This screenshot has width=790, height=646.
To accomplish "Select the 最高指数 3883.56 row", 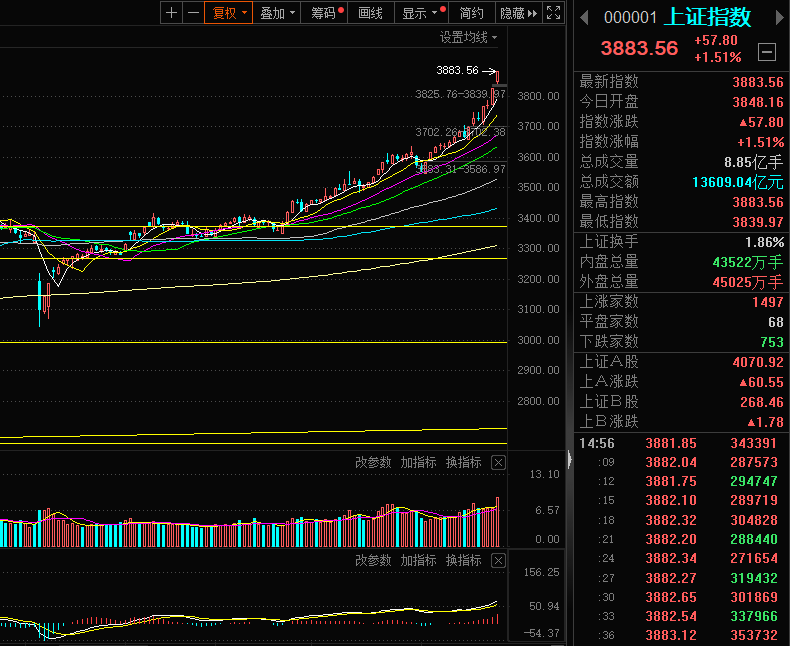I will (x=681, y=202).
